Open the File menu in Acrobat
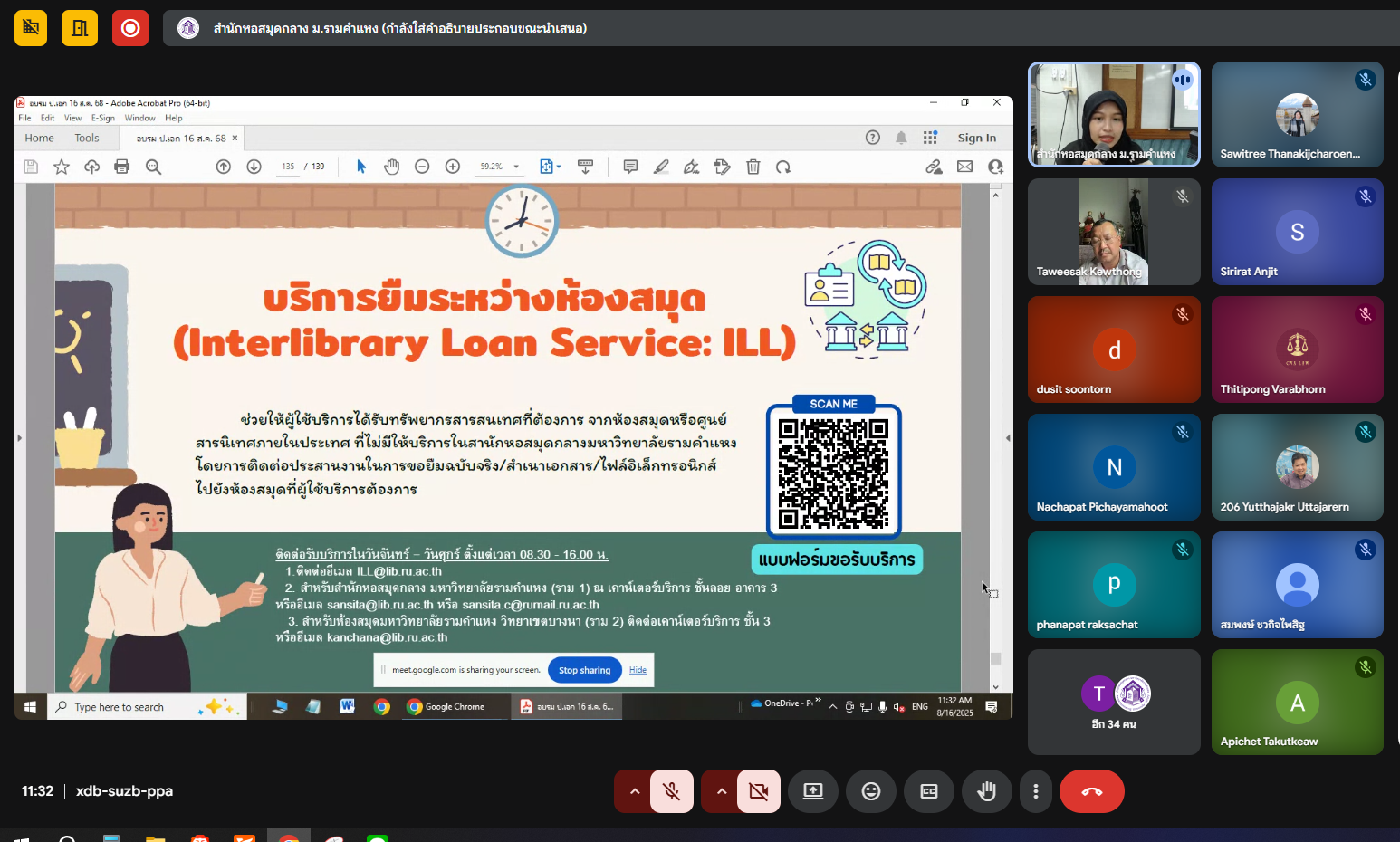The height and width of the screenshot is (842, 1400). [24, 118]
